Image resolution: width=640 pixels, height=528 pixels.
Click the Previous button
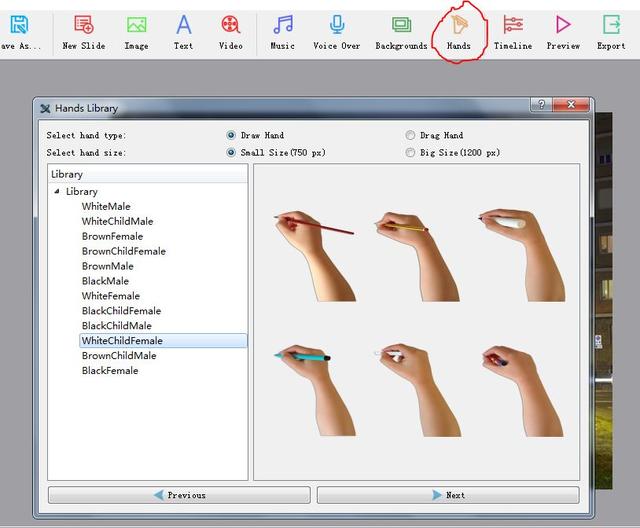(x=179, y=495)
